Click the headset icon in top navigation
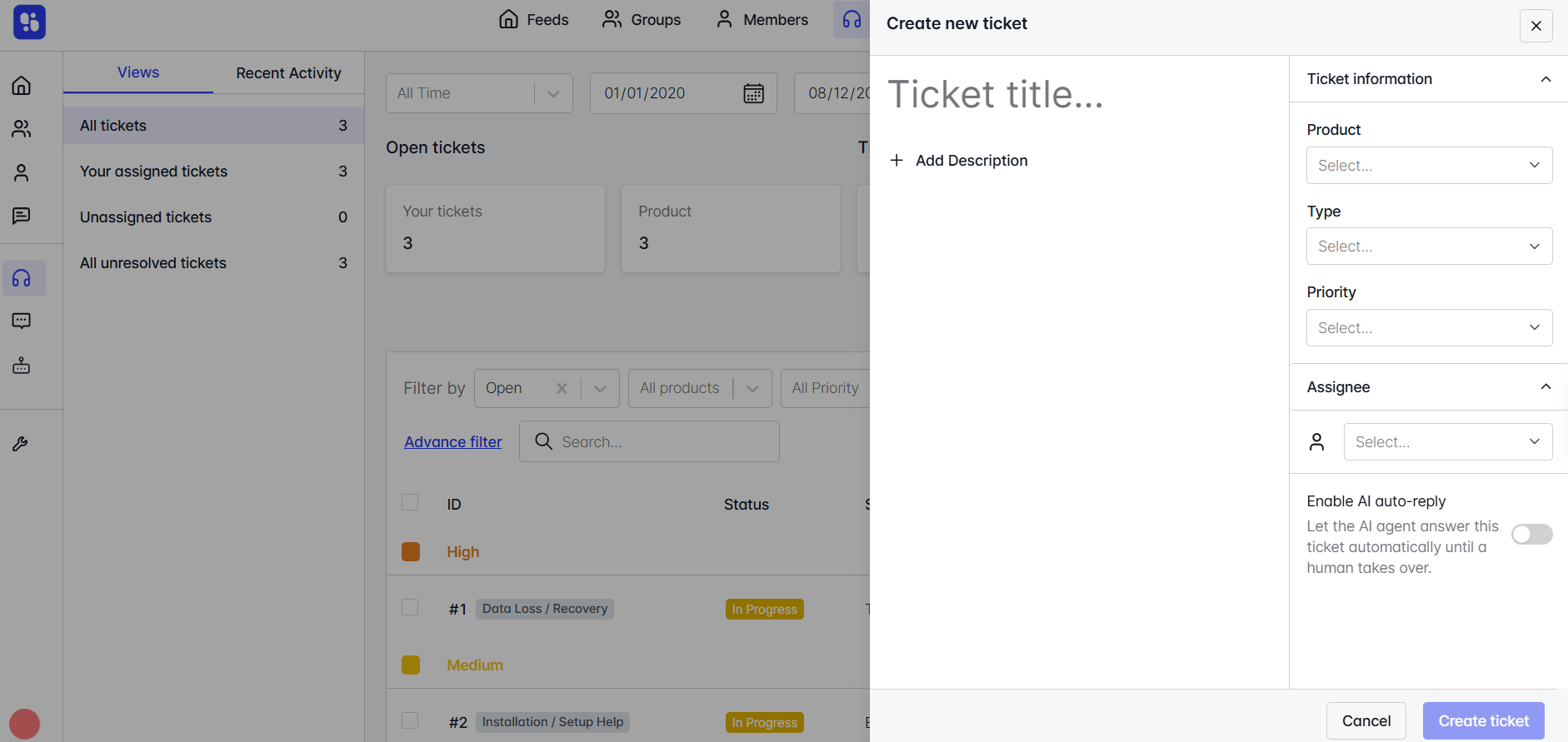1568x742 pixels. click(851, 19)
